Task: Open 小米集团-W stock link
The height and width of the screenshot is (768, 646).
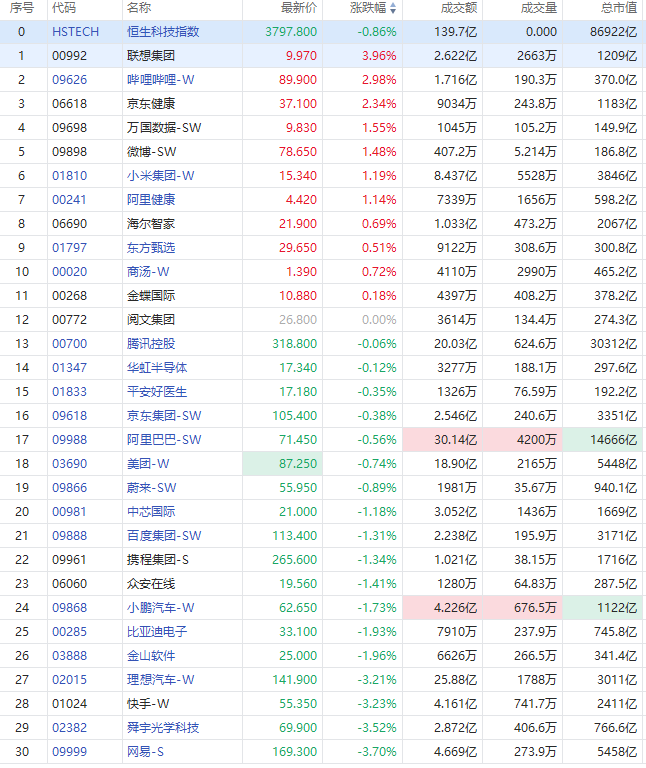Action: 161,176
